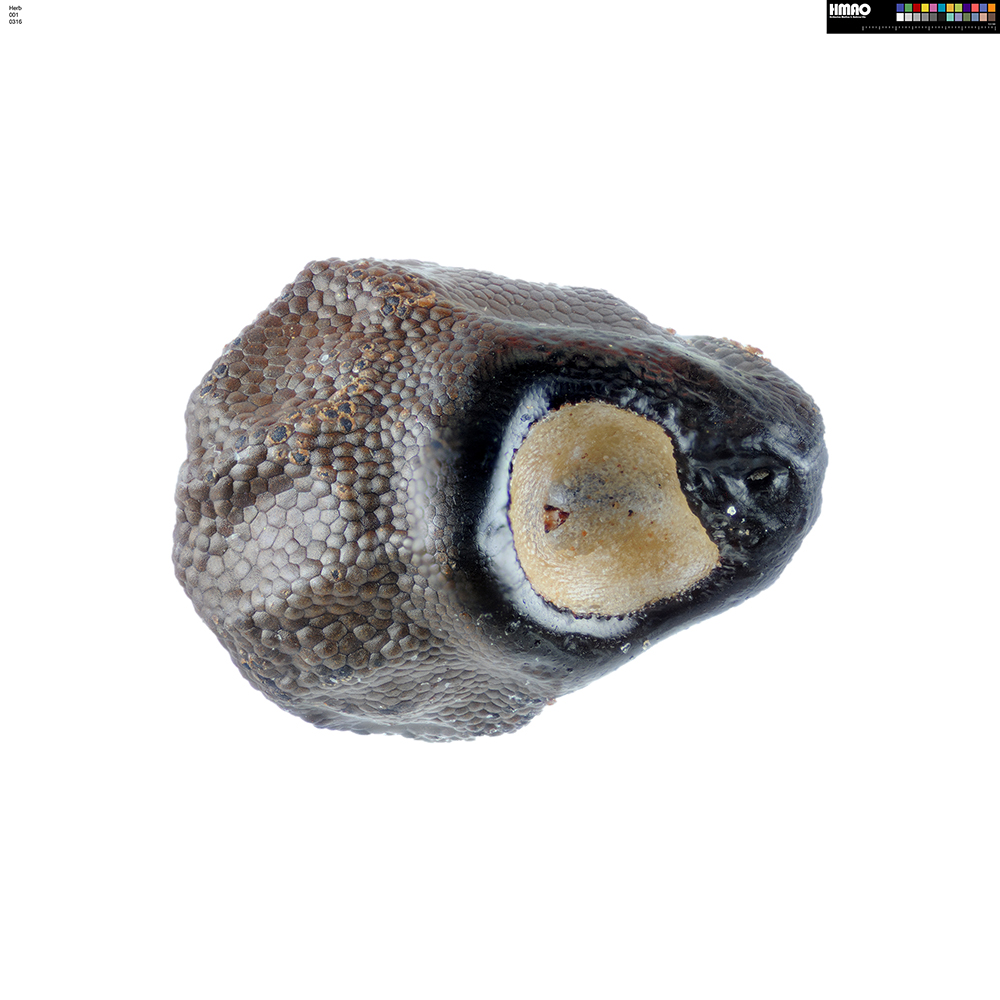Image resolution: width=1000 pixels, height=1000 pixels.
Task: Pick the green swatch in the top row
Action: 908,8
